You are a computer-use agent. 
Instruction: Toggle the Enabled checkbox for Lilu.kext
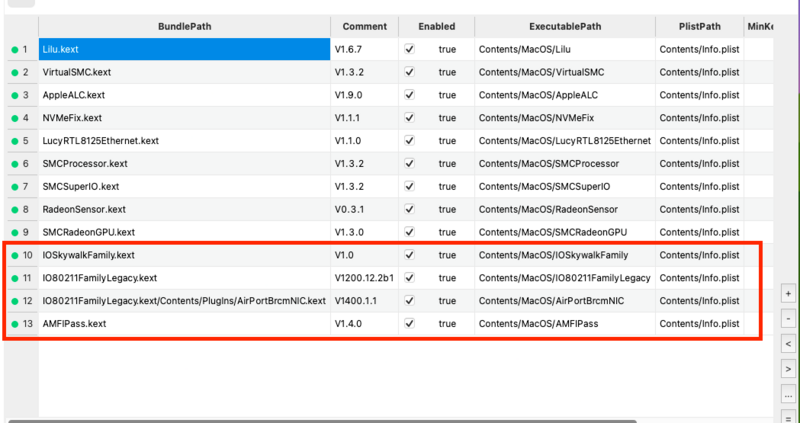pos(409,49)
